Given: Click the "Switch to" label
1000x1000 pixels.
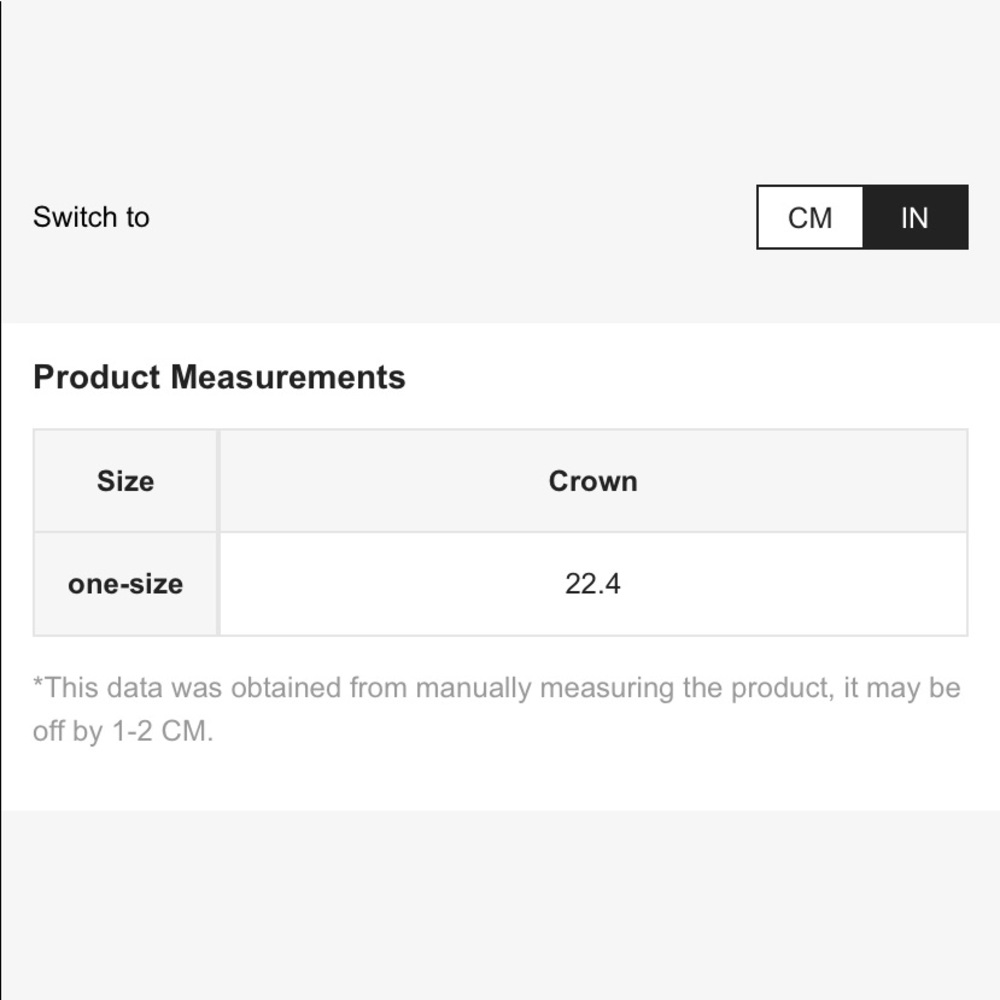Looking at the screenshot, I should [x=91, y=217].
